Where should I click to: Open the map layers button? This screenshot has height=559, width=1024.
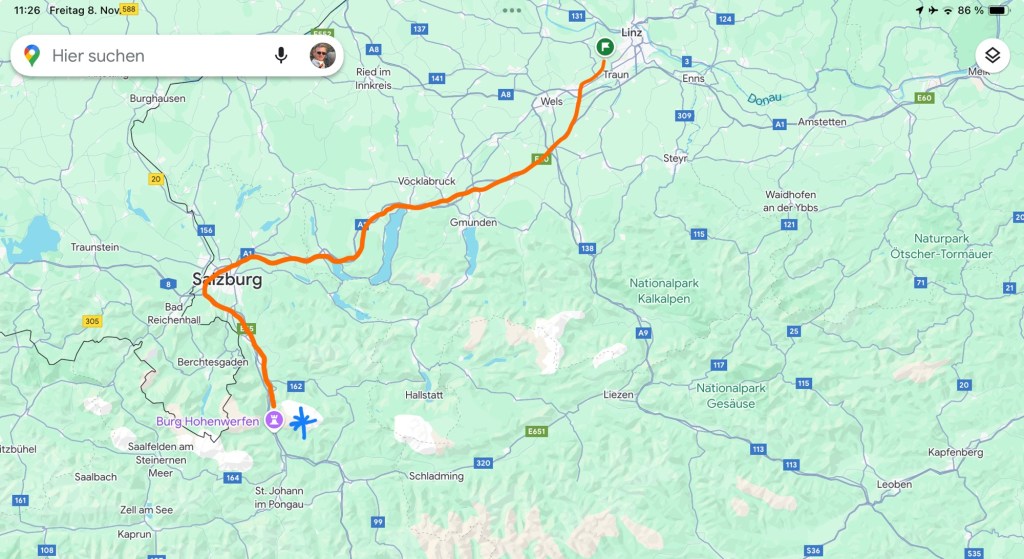(992, 56)
